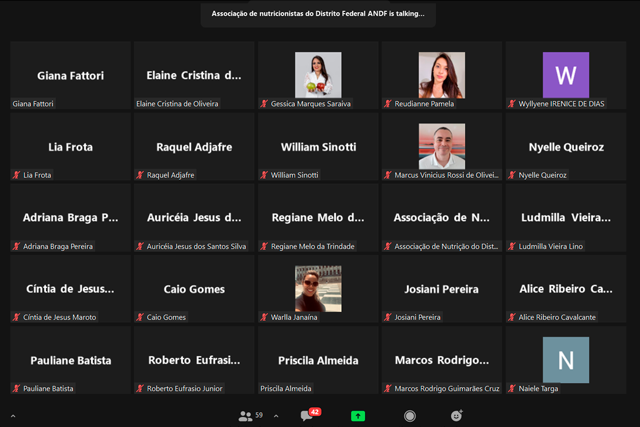Expand the arrow at bottom-left of toolbar
Viewport: 640px width, 427px height.
[13, 416]
